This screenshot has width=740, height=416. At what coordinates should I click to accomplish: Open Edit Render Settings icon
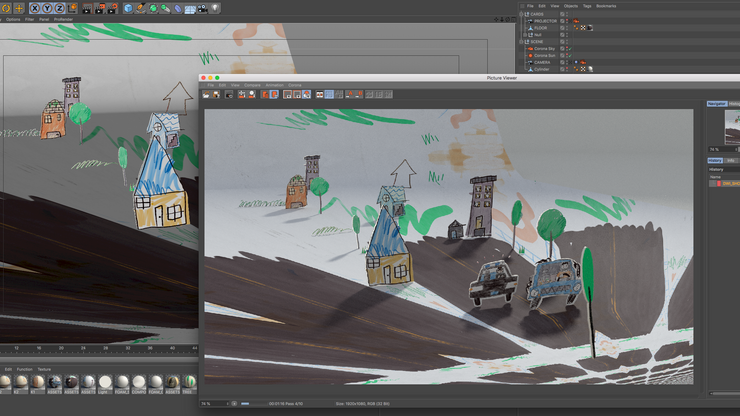(x=112, y=8)
